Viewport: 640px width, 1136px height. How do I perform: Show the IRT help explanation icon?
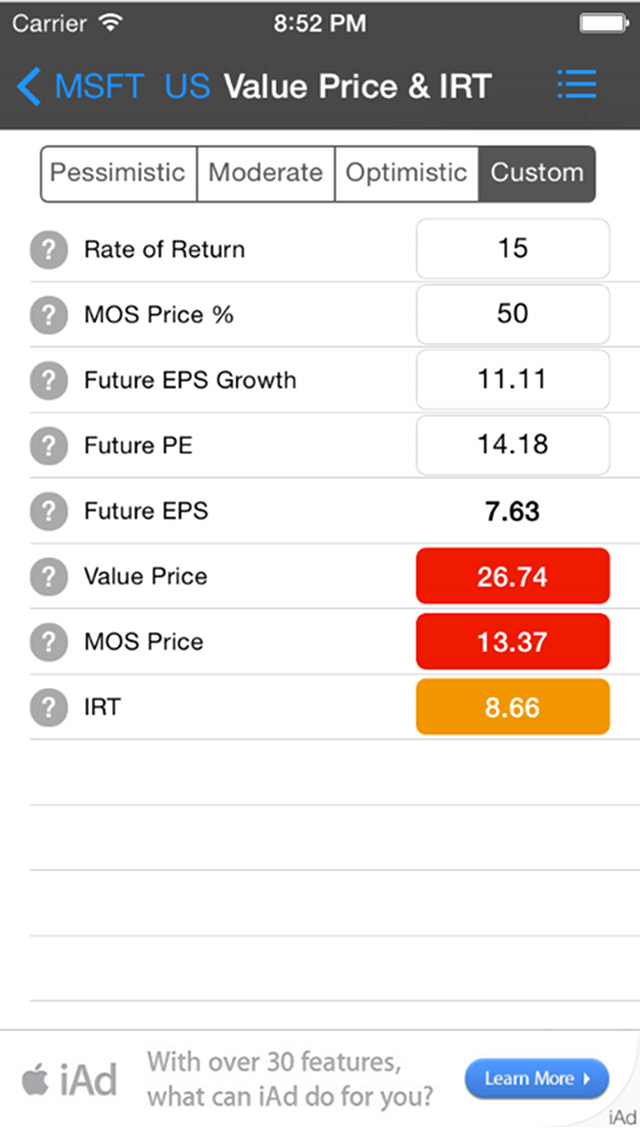click(48, 707)
